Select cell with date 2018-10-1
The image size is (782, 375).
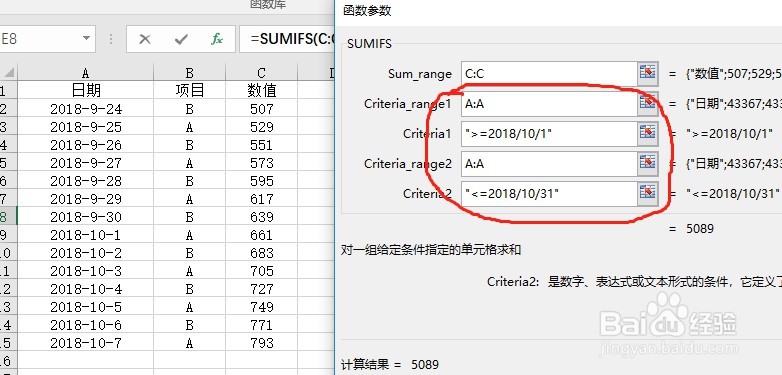click(x=86, y=234)
